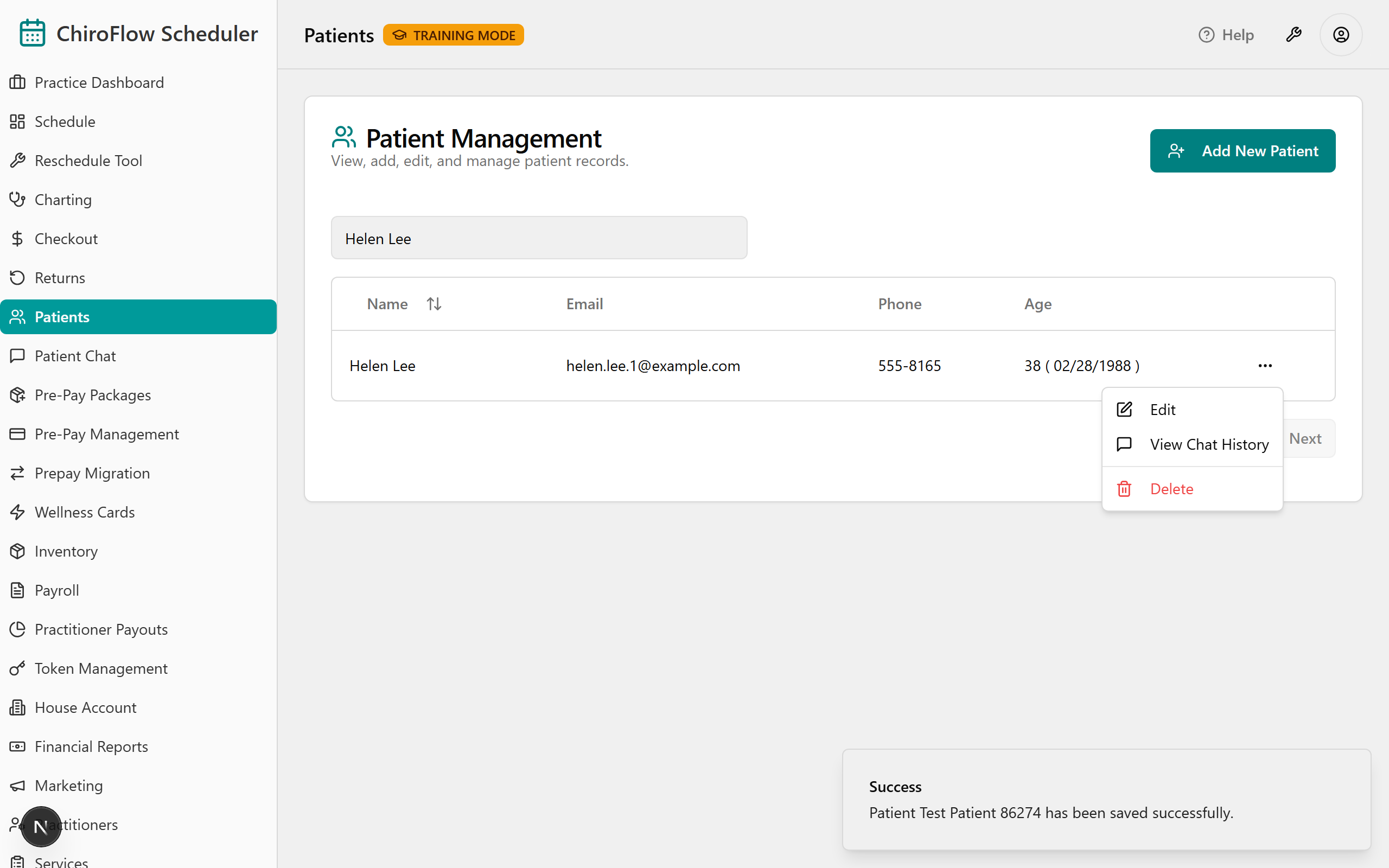Click the Returns arrow icon
This screenshot has height=868, width=1389.
click(17, 278)
